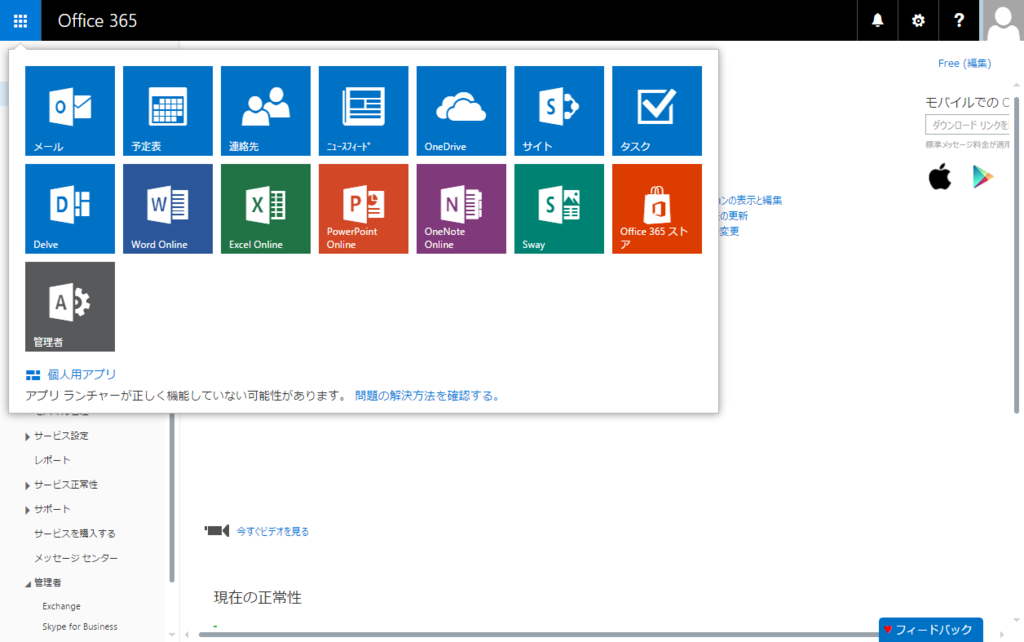Viewport: 1024px width, 642px height.
Task: Open the user profile avatar
Action: [1002, 20]
